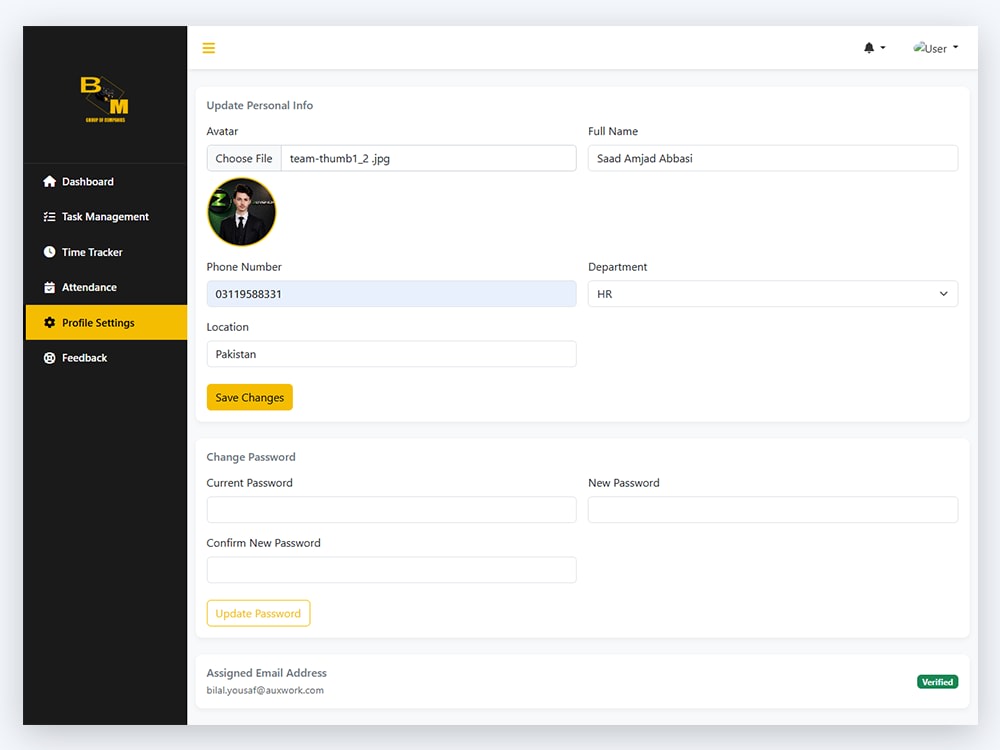
Task: Expand the notifications dropdown caret
Action: [883, 48]
